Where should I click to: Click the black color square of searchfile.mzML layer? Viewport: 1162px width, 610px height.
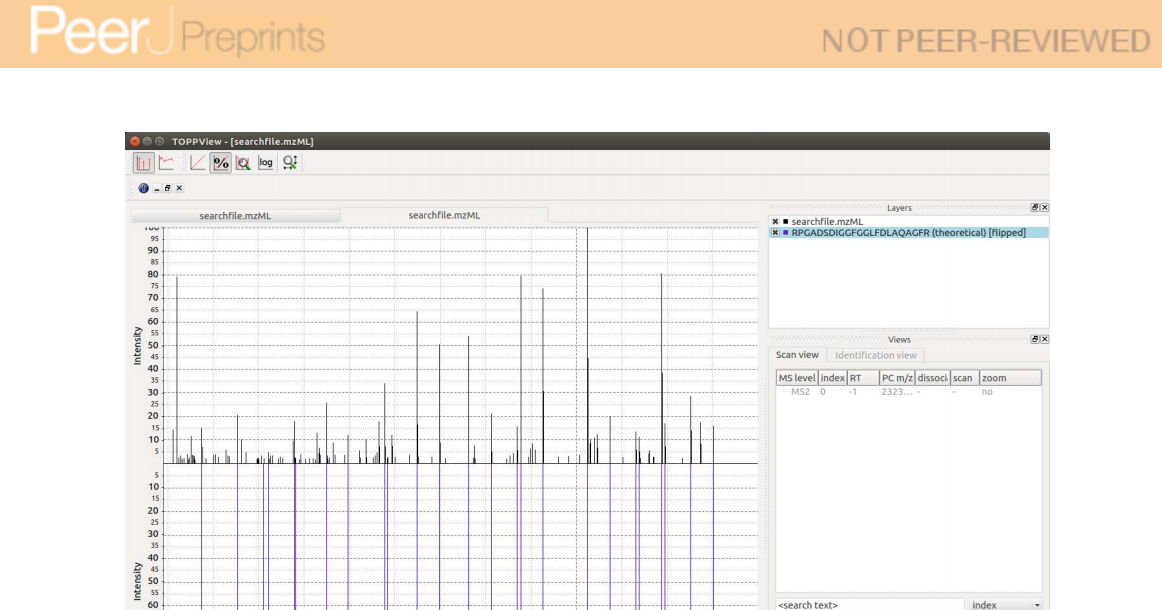[x=786, y=222]
